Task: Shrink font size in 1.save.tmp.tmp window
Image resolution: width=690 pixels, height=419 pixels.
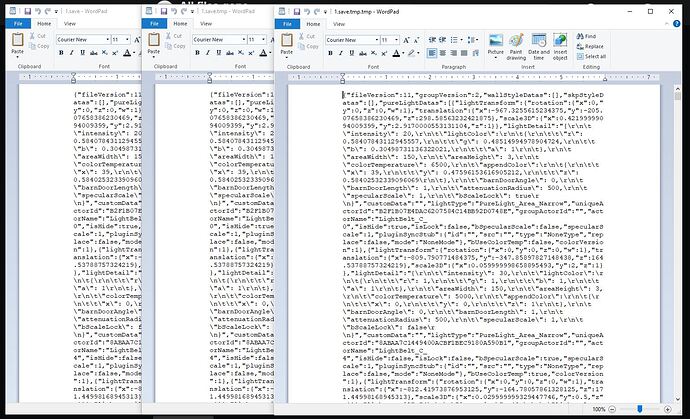Action: (416, 40)
